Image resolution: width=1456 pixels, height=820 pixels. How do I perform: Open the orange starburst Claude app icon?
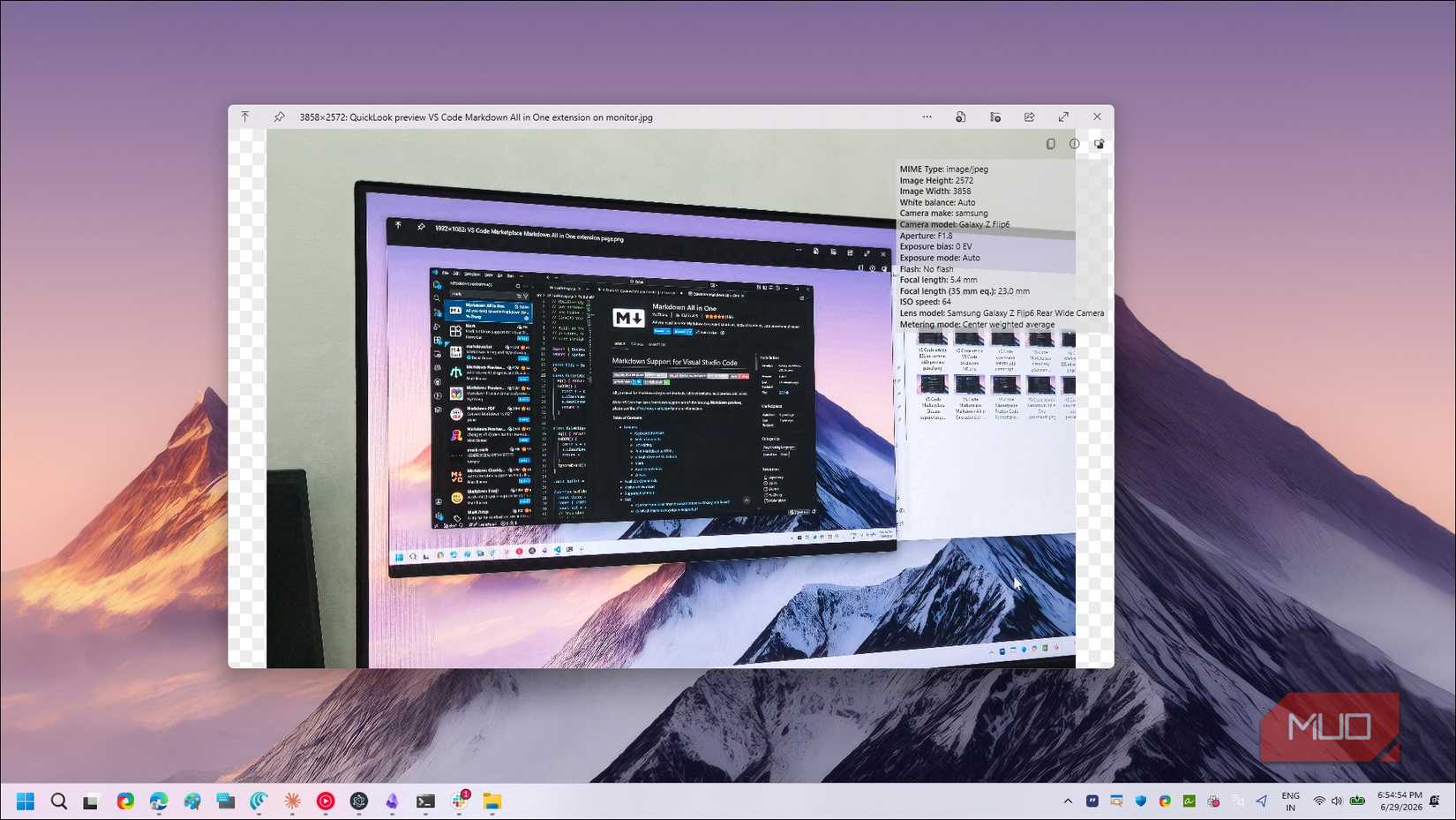click(x=292, y=801)
